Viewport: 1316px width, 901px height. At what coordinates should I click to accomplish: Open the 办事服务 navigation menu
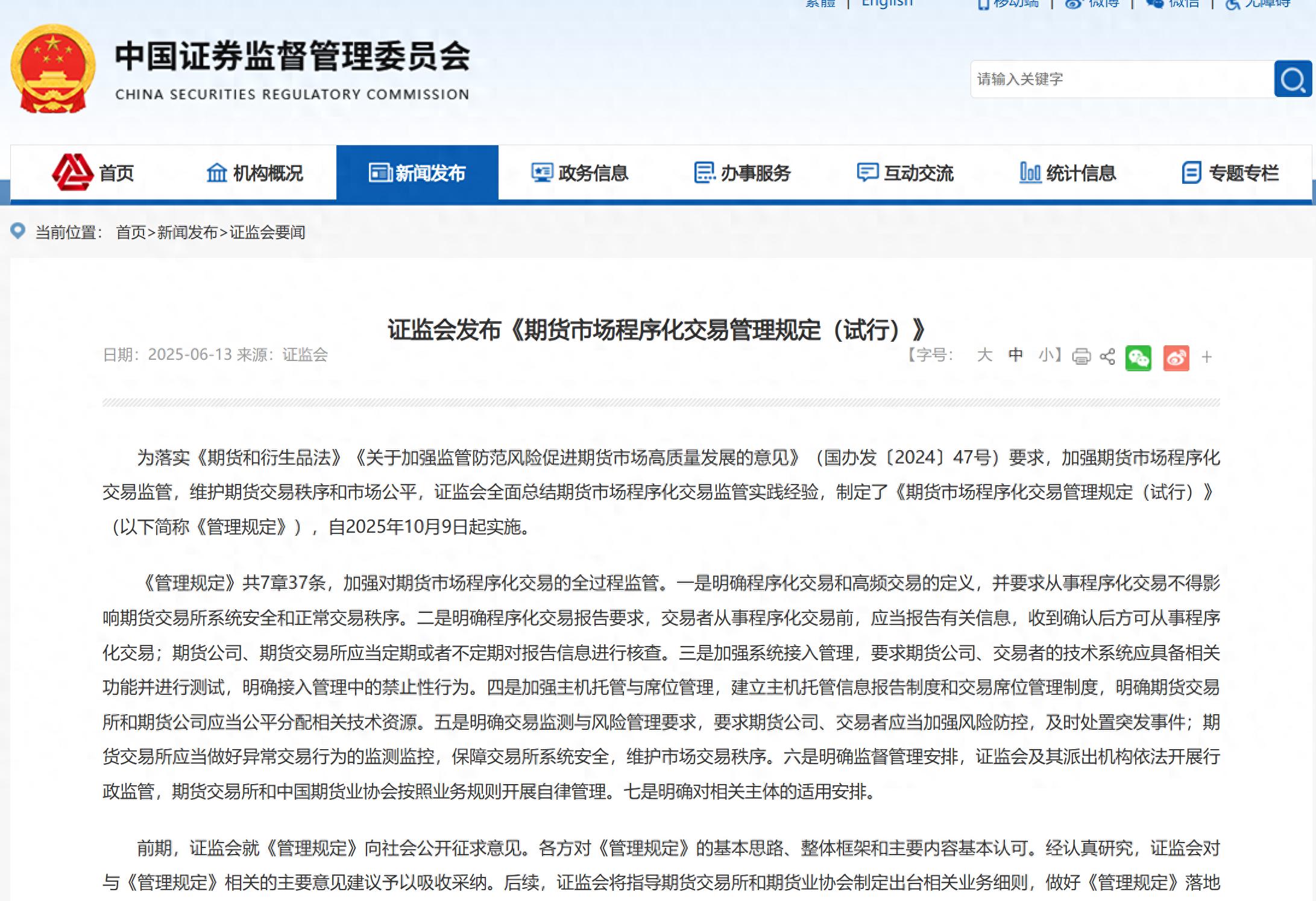pos(742,174)
